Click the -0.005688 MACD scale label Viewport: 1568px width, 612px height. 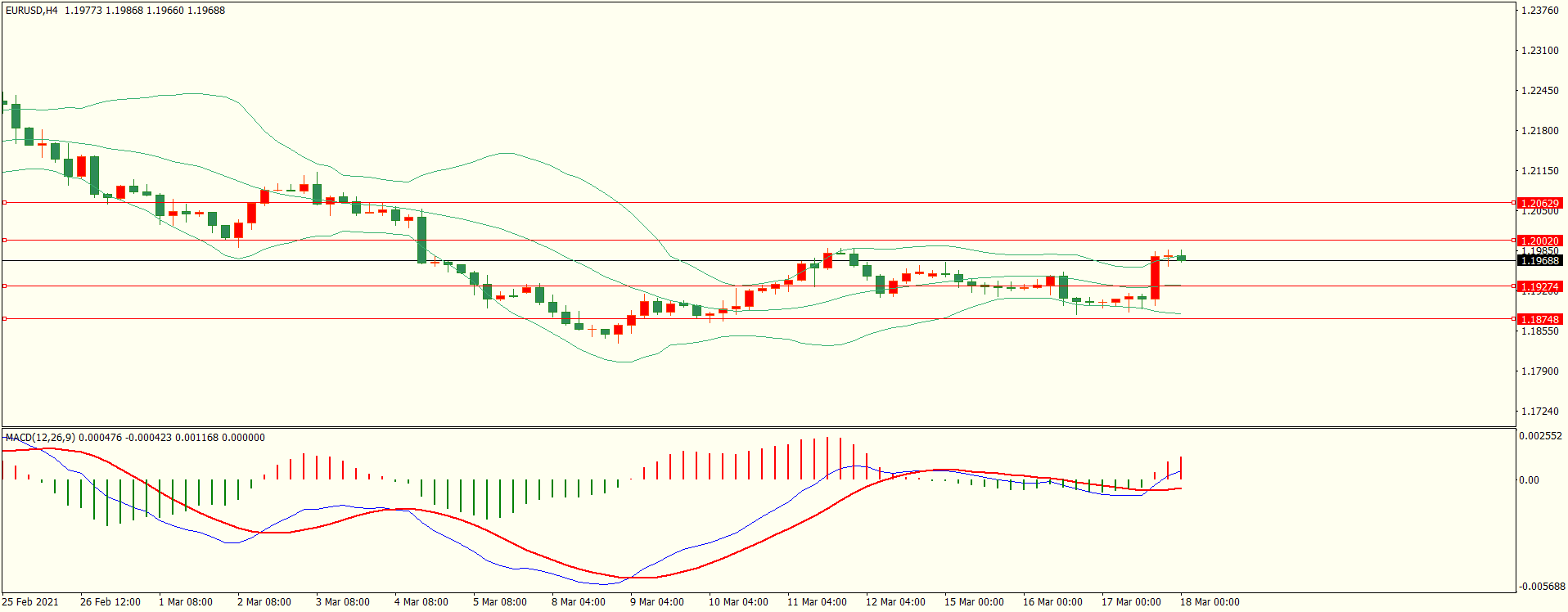point(1542,587)
